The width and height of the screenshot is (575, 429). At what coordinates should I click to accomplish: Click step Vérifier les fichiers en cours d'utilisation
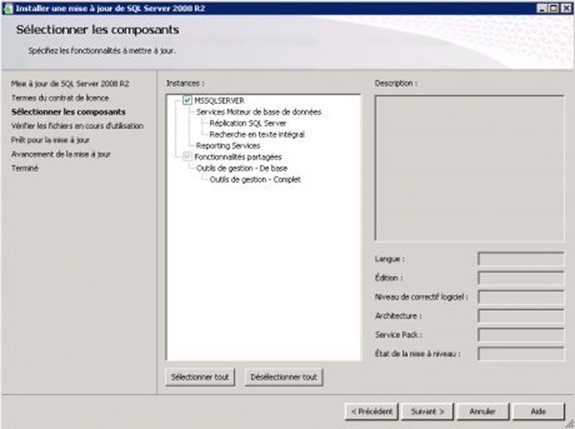[77, 126]
